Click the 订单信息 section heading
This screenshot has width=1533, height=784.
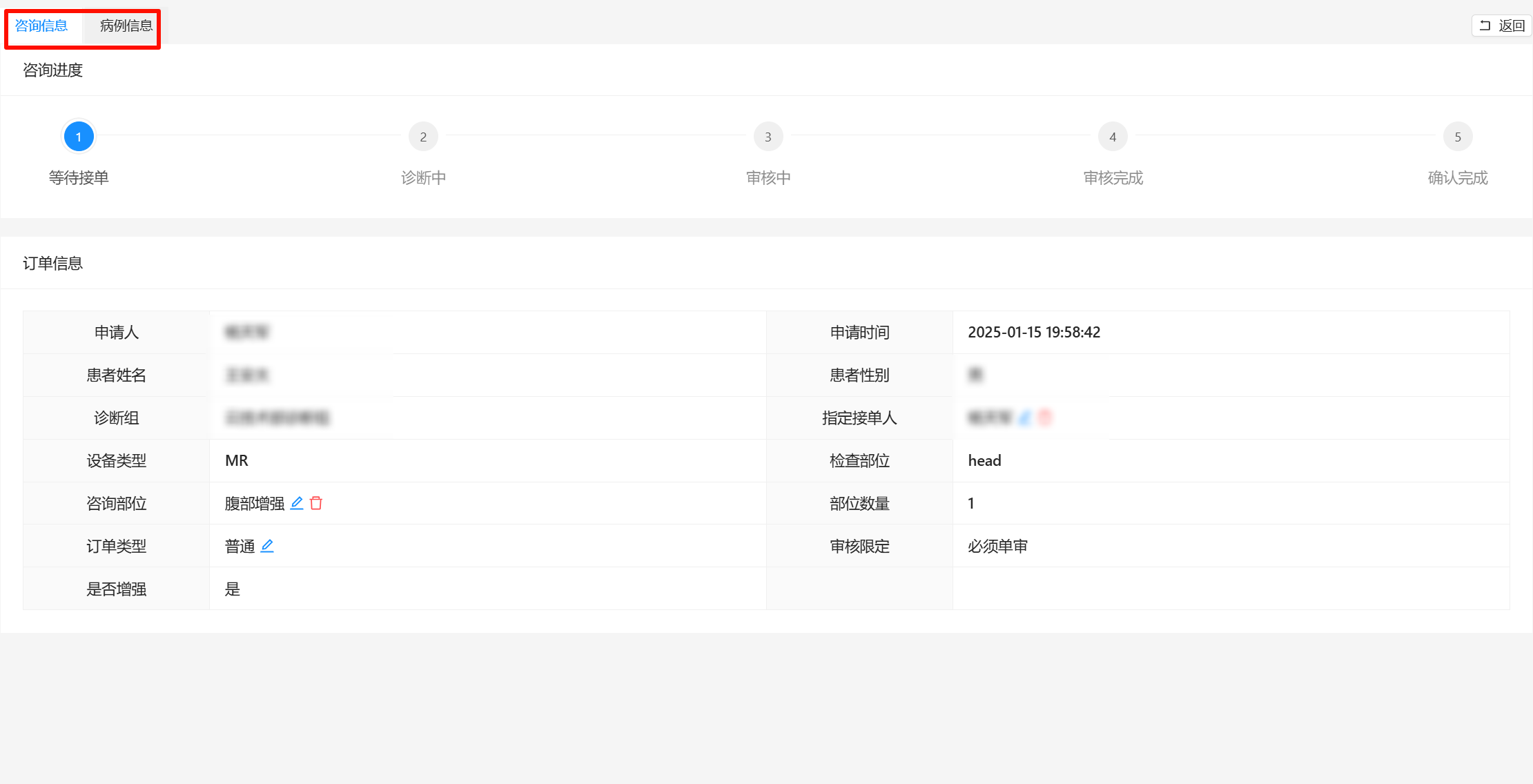(x=52, y=263)
